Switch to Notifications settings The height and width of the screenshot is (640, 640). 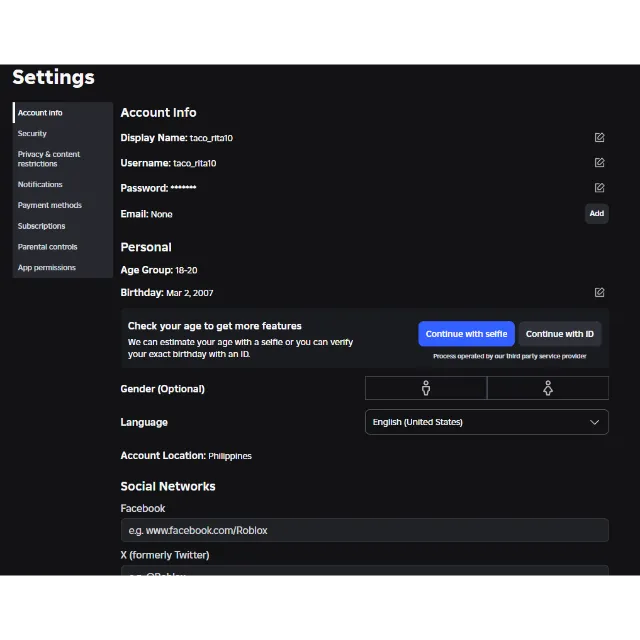click(x=40, y=184)
